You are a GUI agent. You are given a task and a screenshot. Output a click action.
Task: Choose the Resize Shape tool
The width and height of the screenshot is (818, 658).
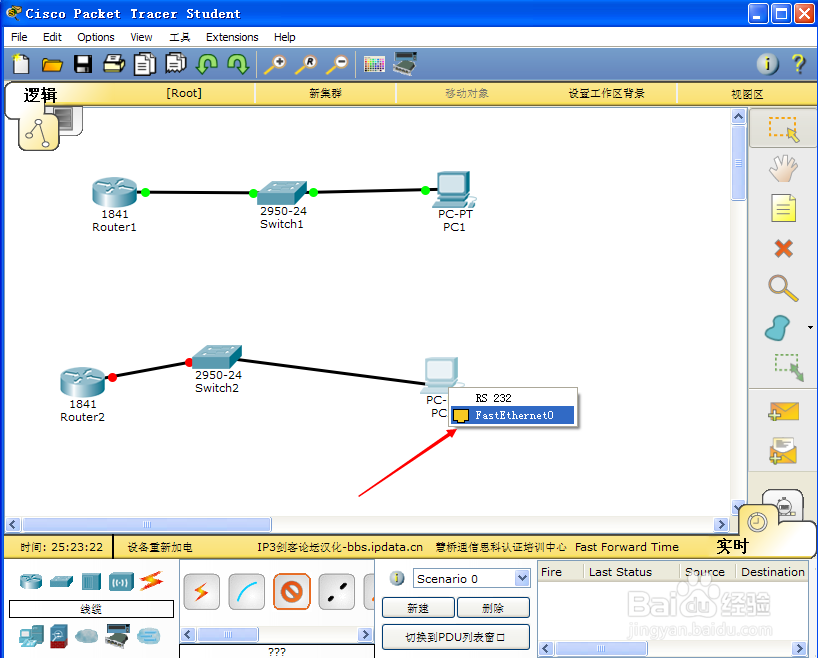(788, 367)
